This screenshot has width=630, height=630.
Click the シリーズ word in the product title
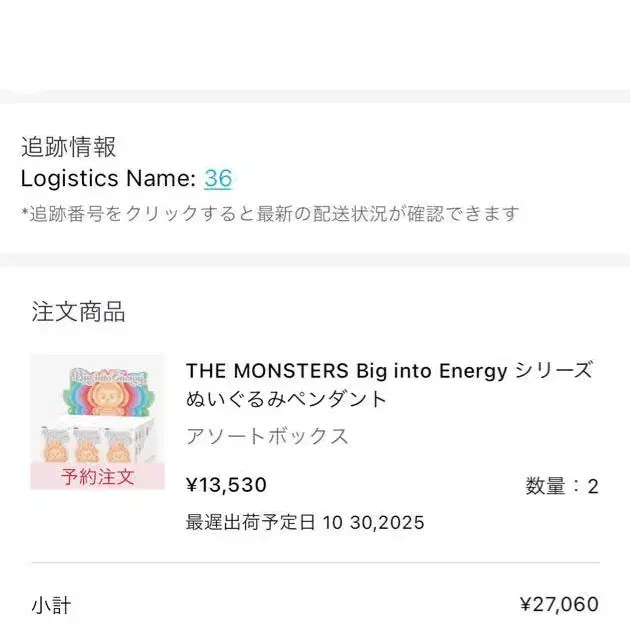tap(553, 371)
